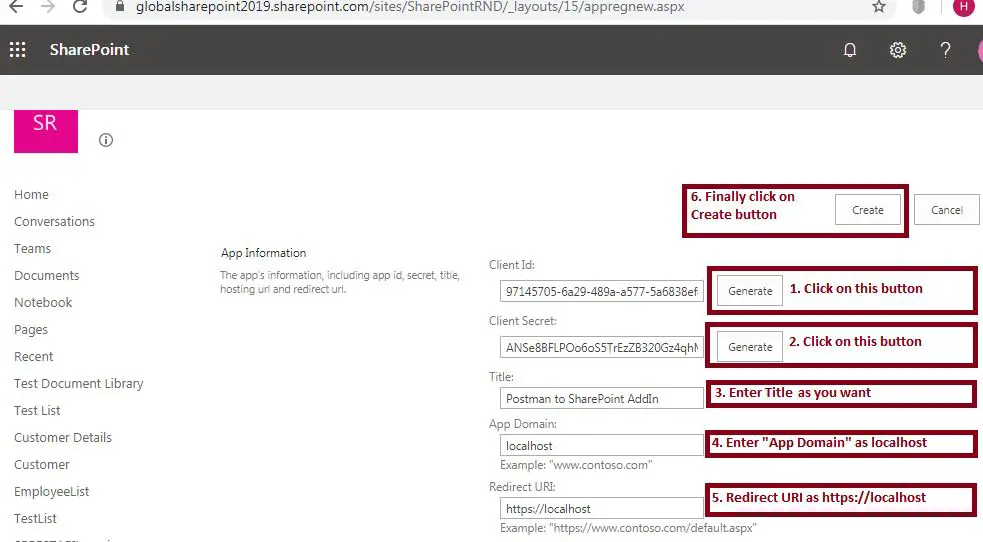Open the browser profile avatar H

point(964,6)
